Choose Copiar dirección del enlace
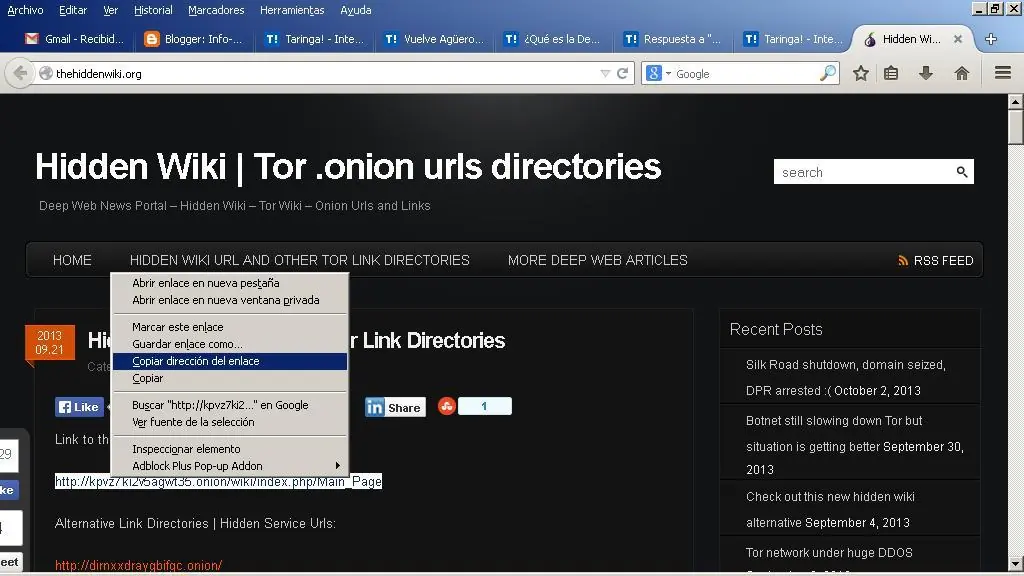 coord(230,361)
